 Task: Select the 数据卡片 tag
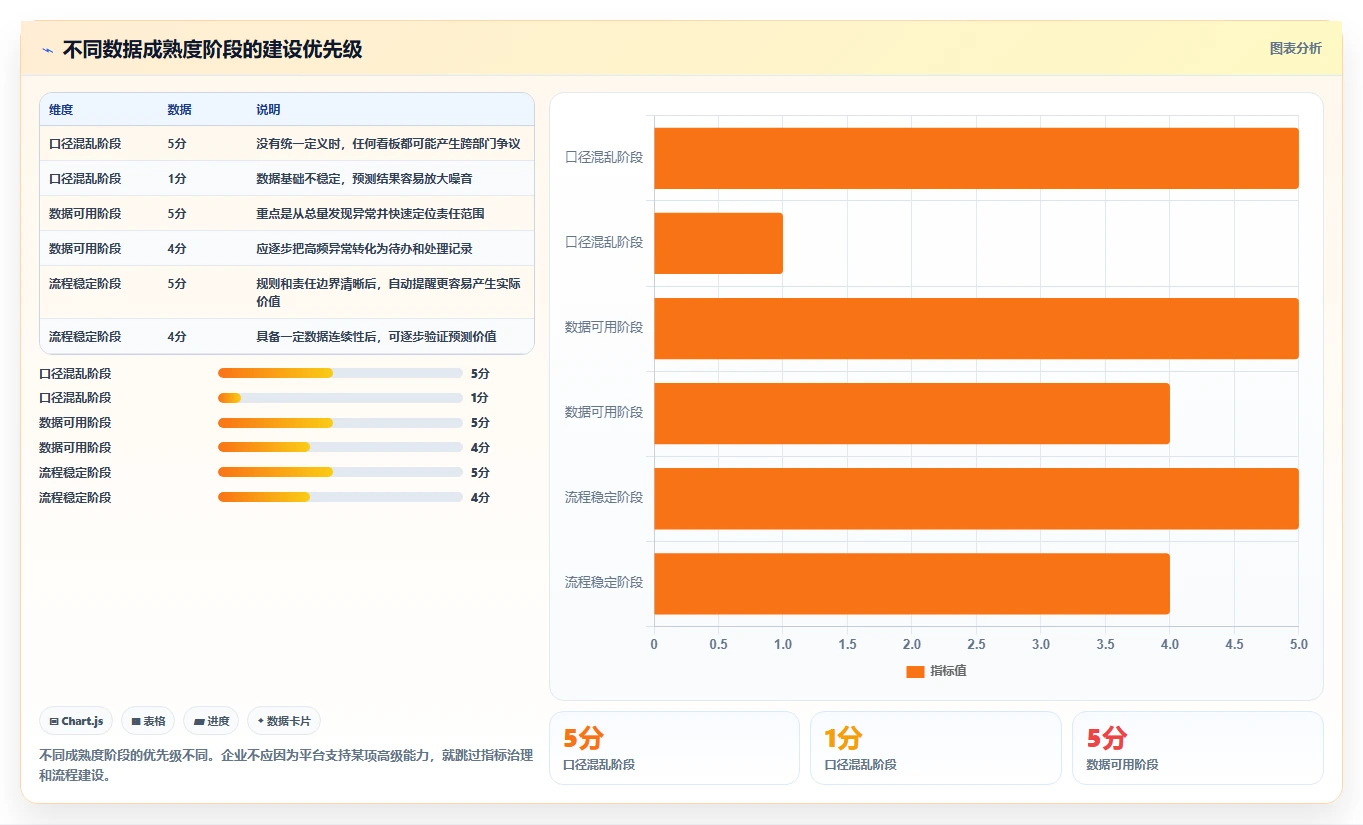283,721
